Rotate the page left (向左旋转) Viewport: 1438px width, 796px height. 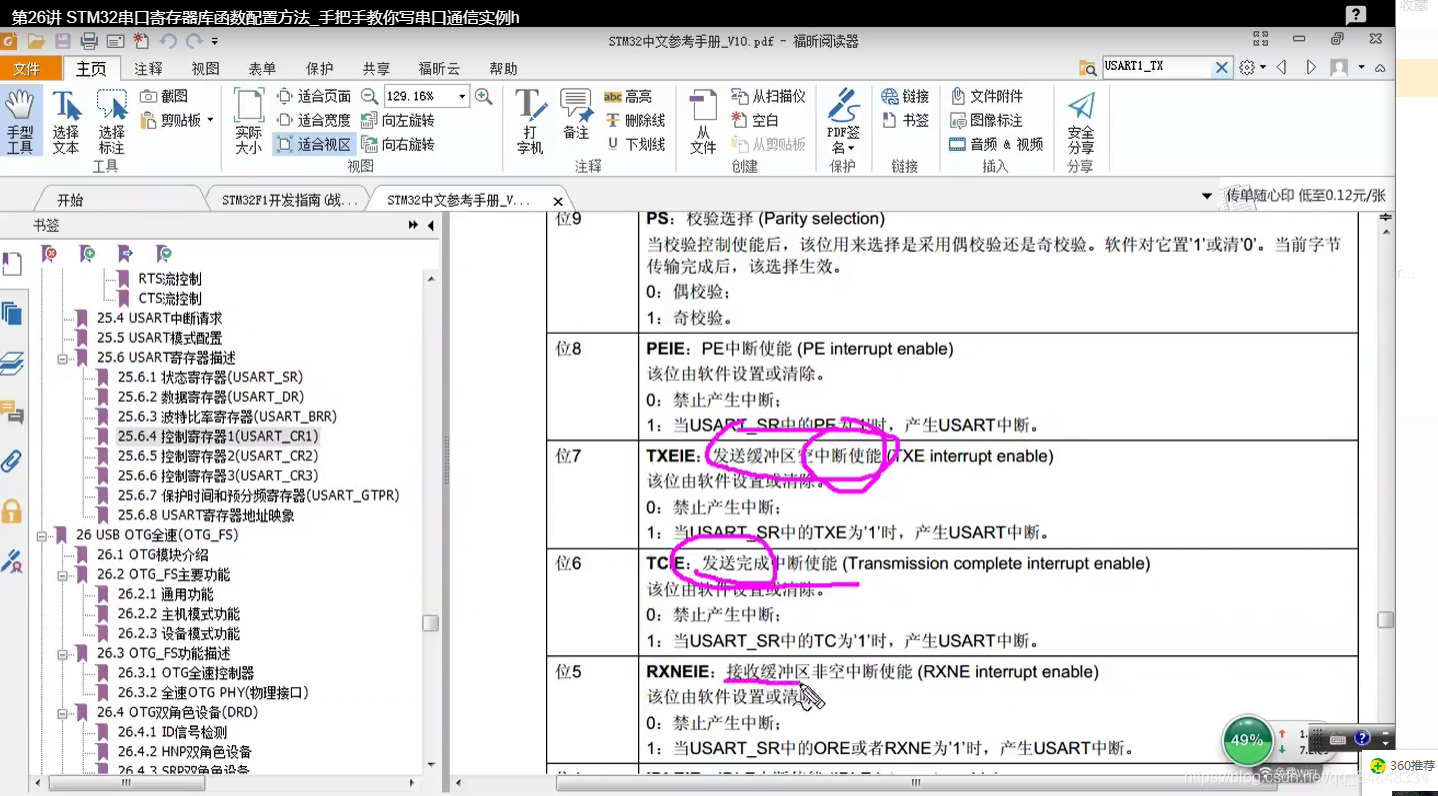pos(398,120)
